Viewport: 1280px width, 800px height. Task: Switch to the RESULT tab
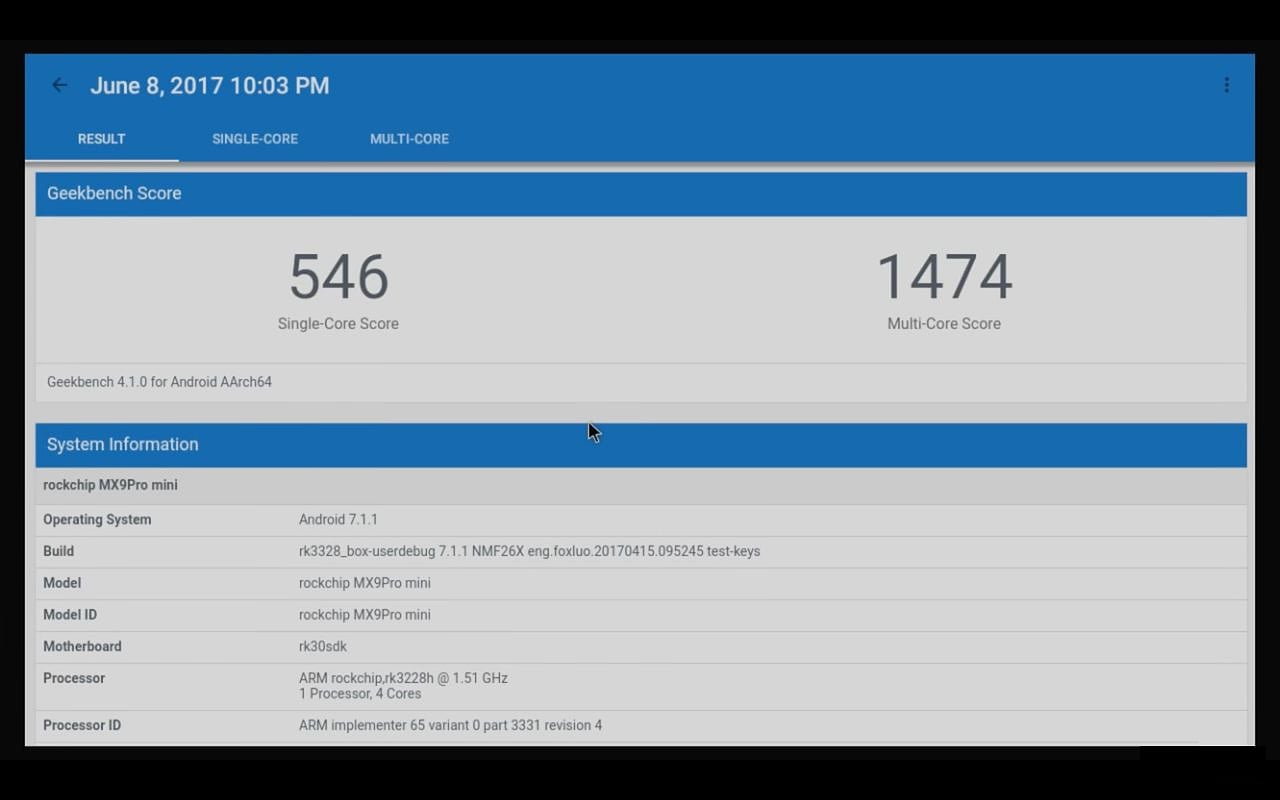click(102, 139)
